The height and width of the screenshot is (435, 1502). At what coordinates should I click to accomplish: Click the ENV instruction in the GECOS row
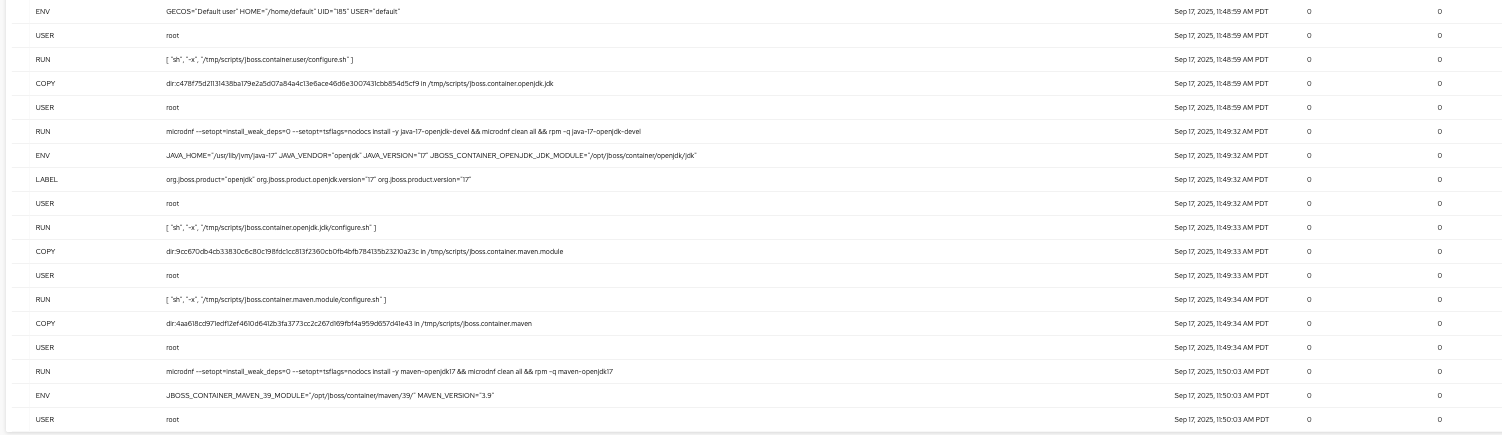click(x=42, y=12)
